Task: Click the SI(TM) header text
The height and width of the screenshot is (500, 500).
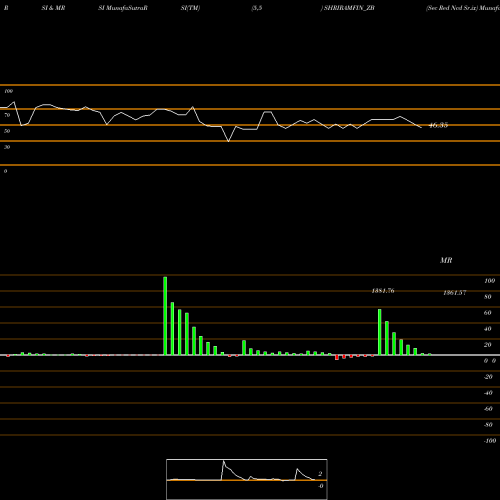Action: 190,8
